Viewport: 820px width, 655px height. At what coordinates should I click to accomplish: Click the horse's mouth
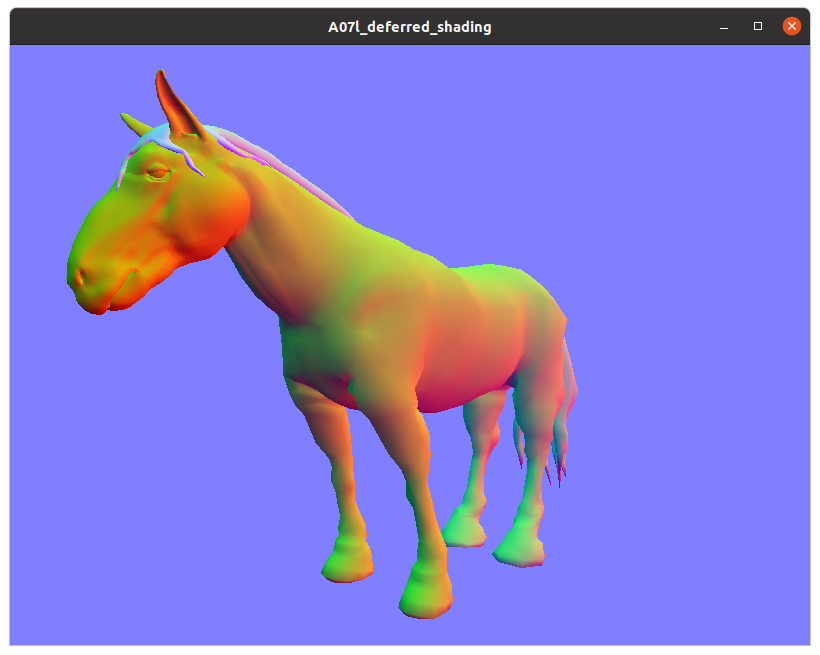click(x=110, y=298)
